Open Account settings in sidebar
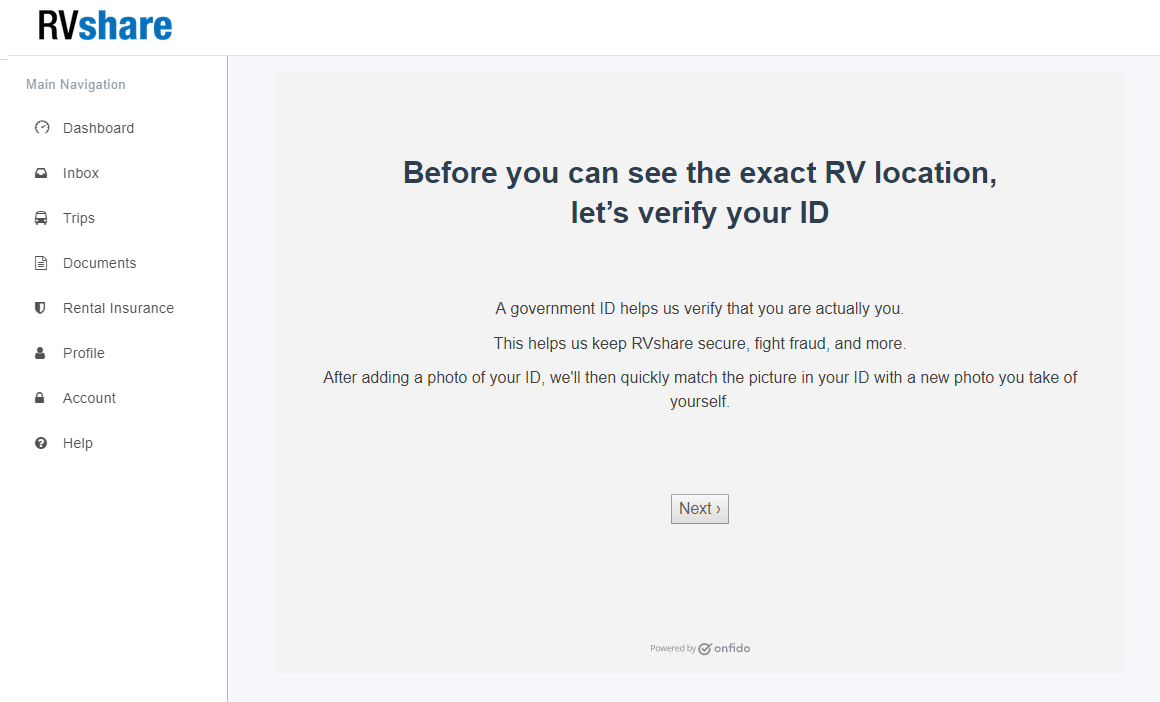The height and width of the screenshot is (702, 1160). [x=90, y=398]
